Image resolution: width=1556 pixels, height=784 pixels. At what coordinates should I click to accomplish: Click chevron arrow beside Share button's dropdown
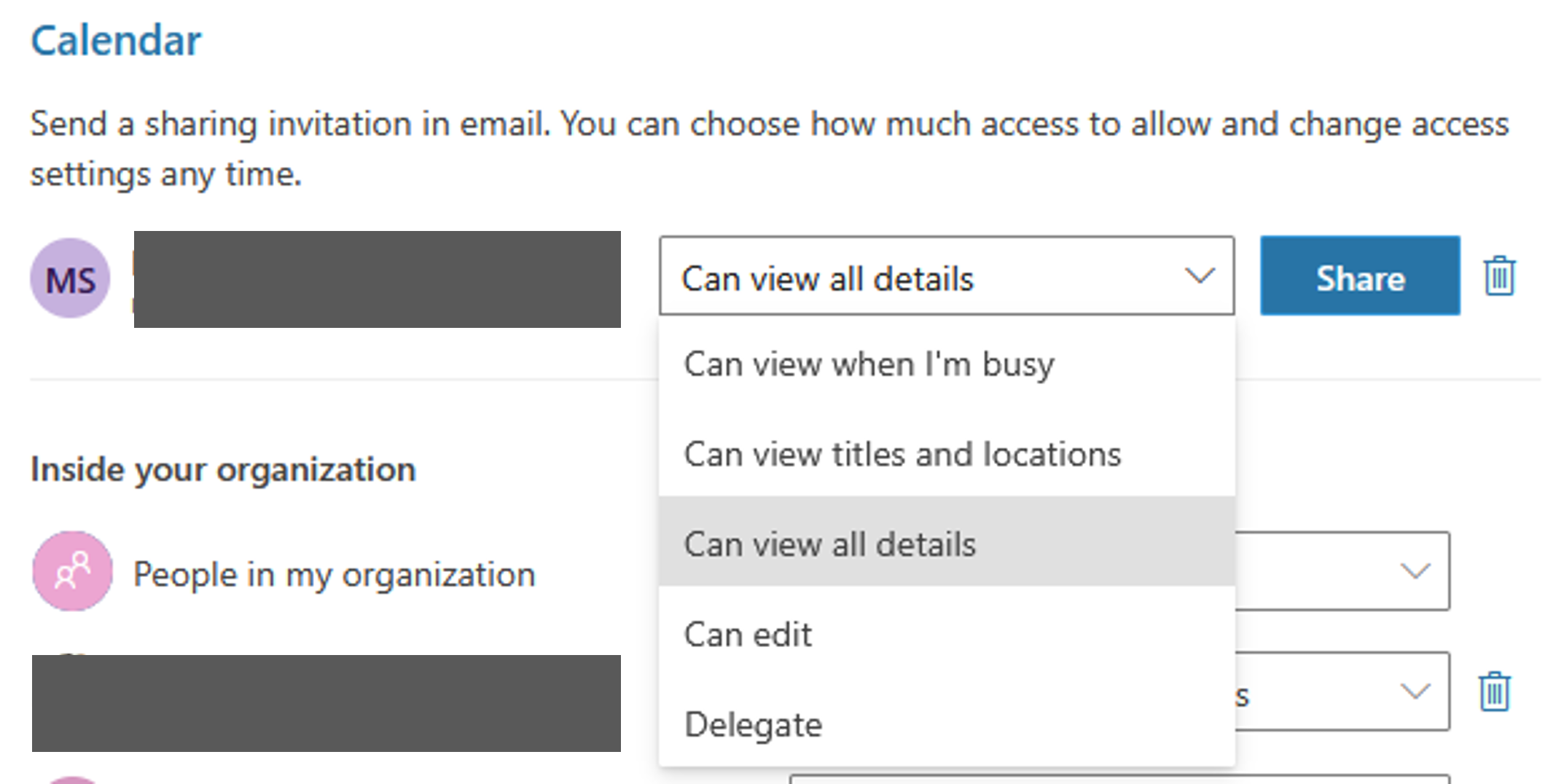(1199, 275)
